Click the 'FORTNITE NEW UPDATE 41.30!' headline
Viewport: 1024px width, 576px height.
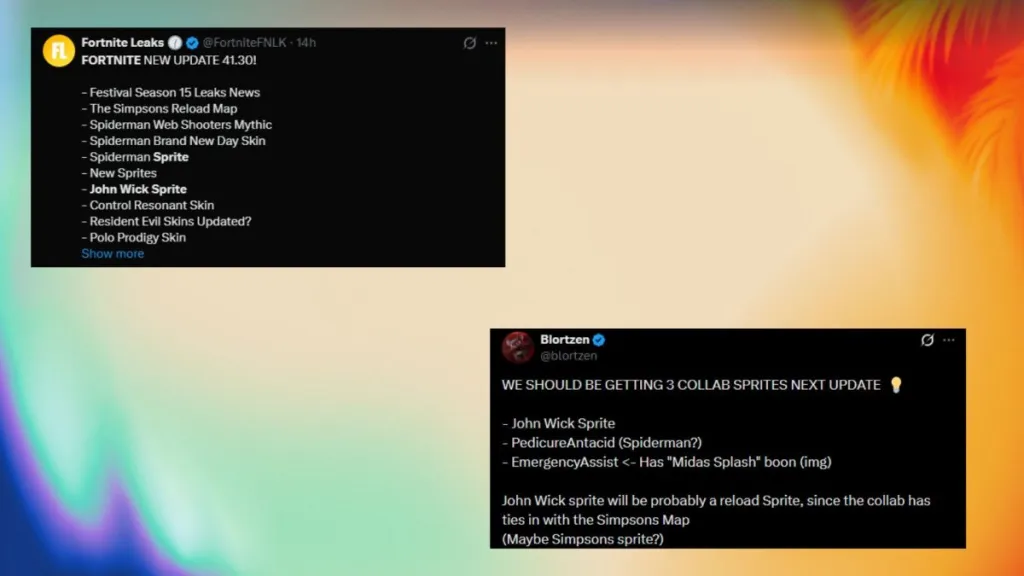click(169, 60)
